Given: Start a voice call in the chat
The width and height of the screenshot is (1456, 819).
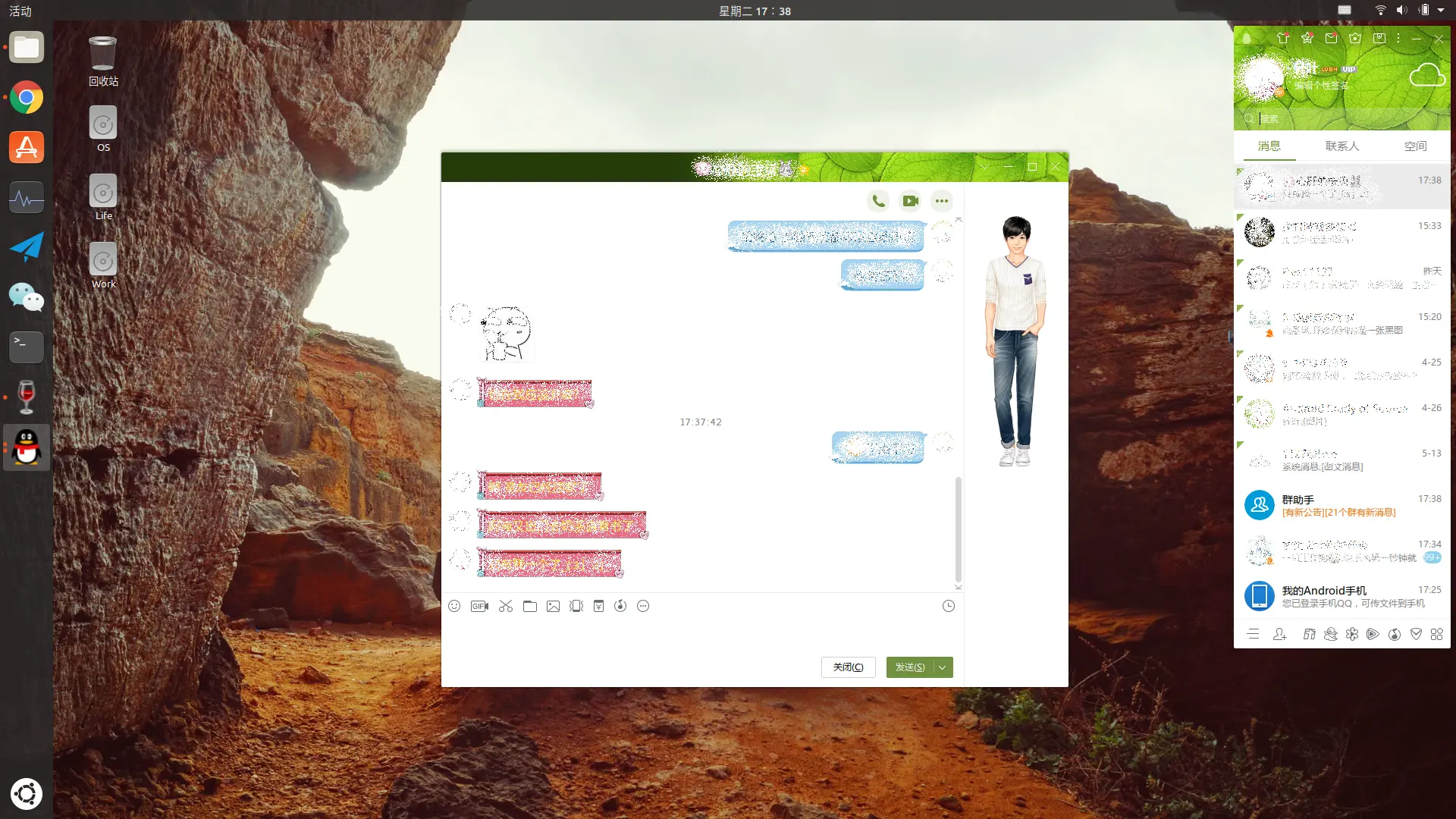Looking at the screenshot, I should click(878, 201).
